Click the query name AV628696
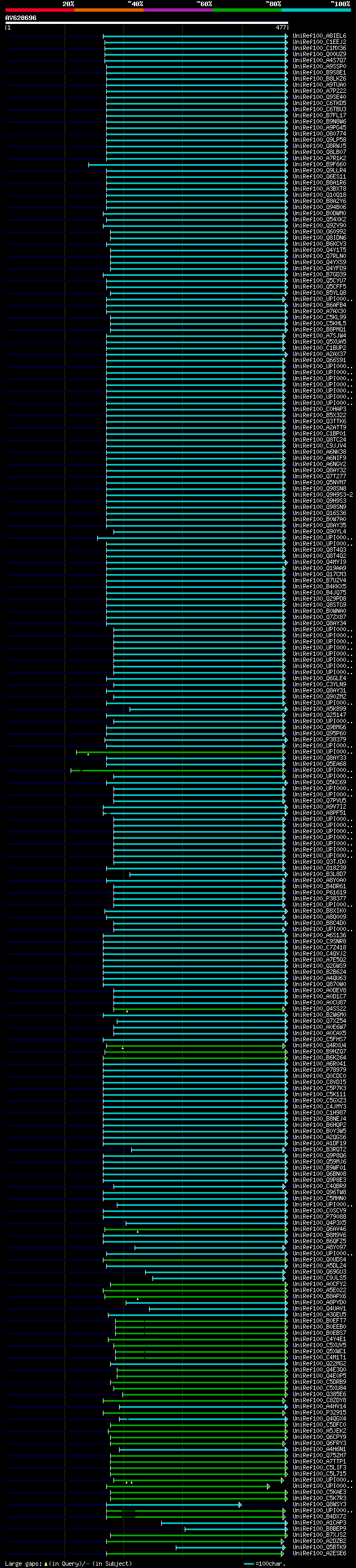Image resolution: width=356 pixels, height=1568 pixels. (21, 18)
